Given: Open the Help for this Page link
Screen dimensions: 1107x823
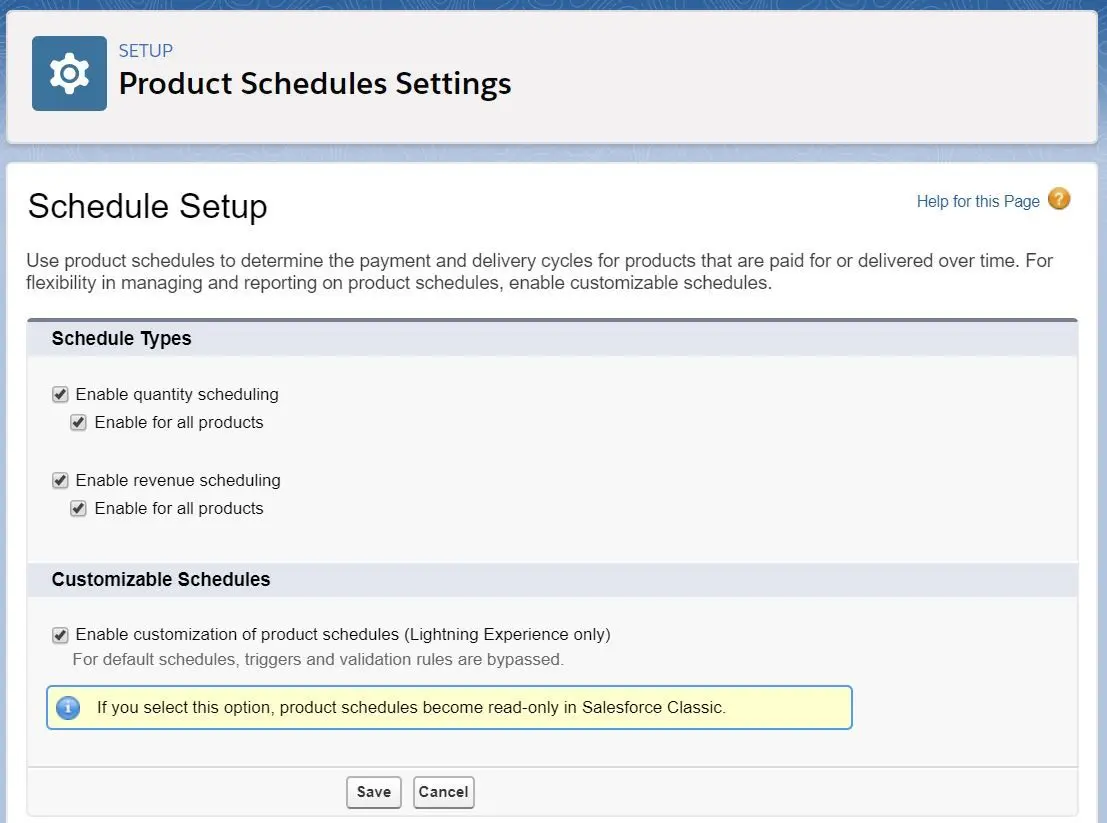Looking at the screenshot, I should pyautogui.click(x=978, y=201).
